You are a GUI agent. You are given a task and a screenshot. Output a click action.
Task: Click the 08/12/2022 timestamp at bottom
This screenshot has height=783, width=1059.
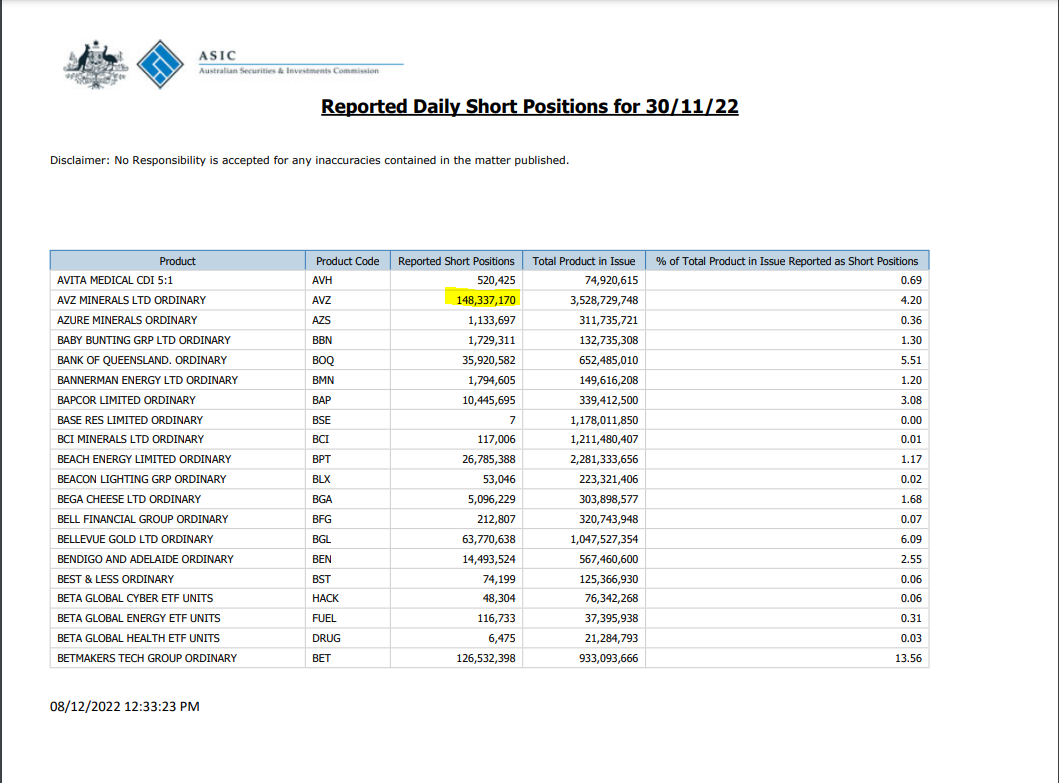pos(124,707)
